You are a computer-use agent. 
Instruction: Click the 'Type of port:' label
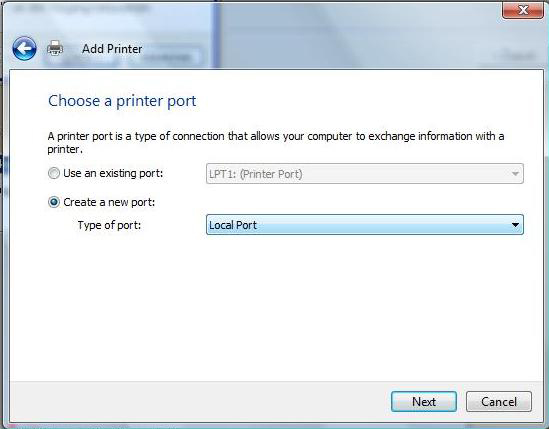(x=109, y=225)
